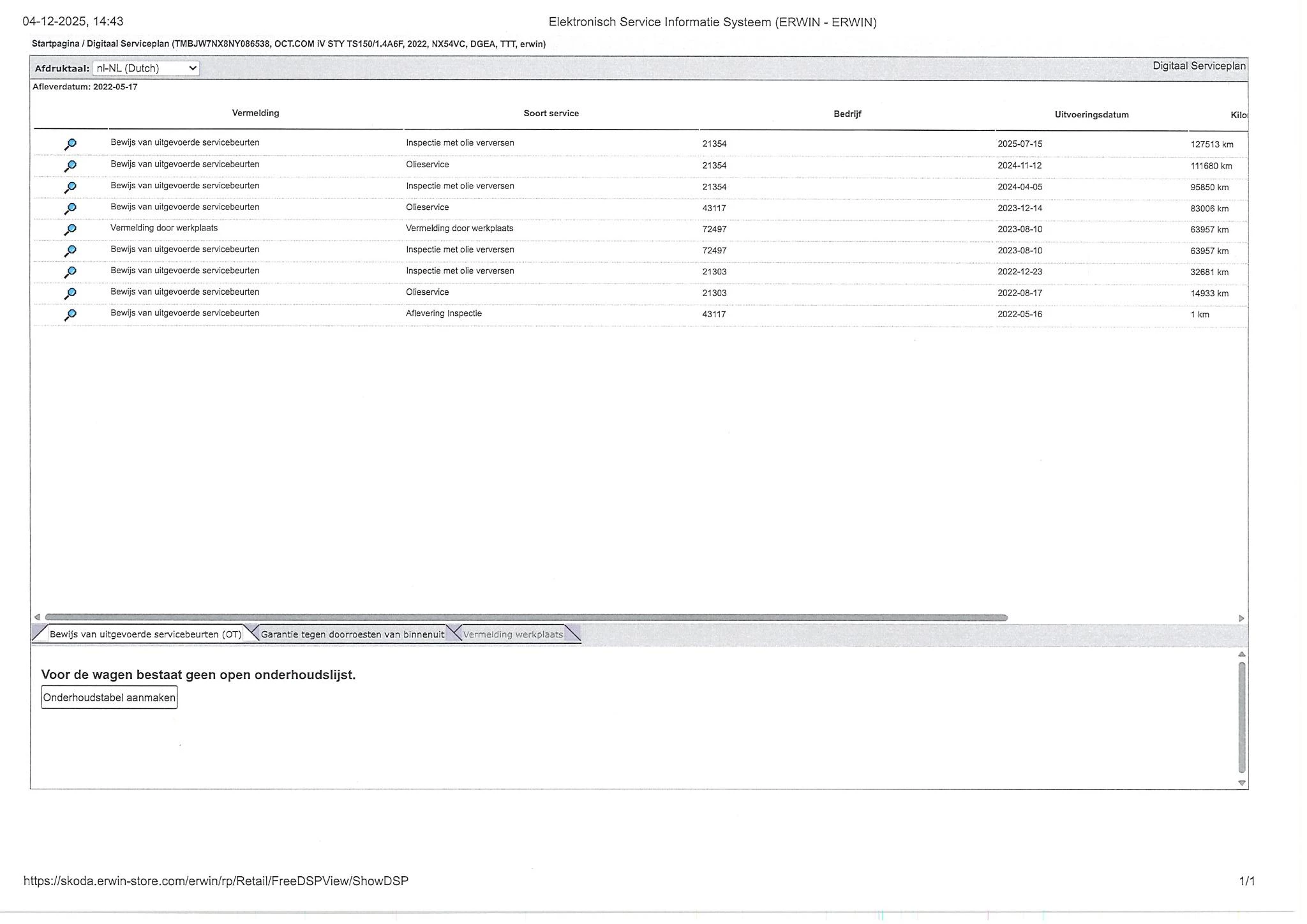The width and height of the screenshot is (1307, 924).
Task: Open details for the 2022-12-23 inspection
Action: (70, 272)
